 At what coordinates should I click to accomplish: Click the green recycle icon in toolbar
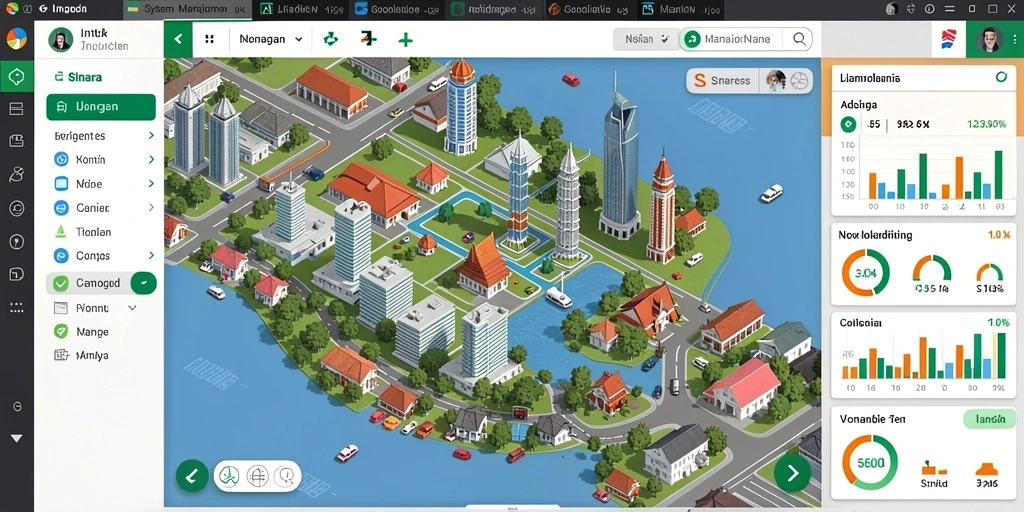pyautogui.click(x=331, y=39)
